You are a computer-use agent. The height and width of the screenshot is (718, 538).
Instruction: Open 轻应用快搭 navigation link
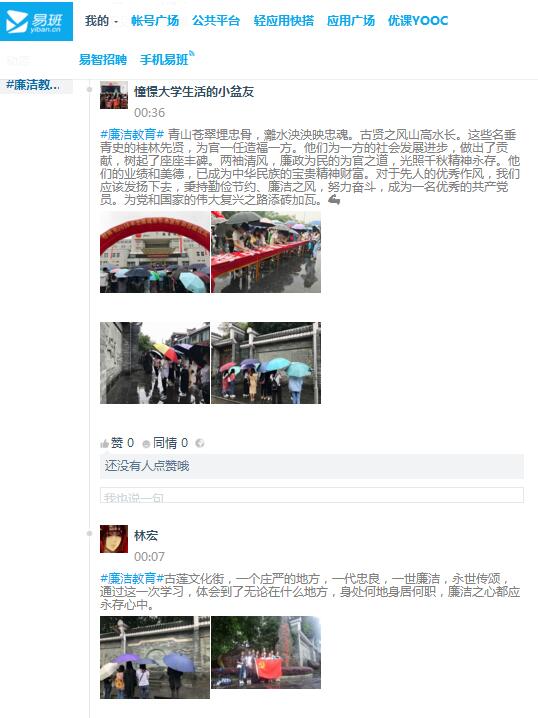point(284,21)
